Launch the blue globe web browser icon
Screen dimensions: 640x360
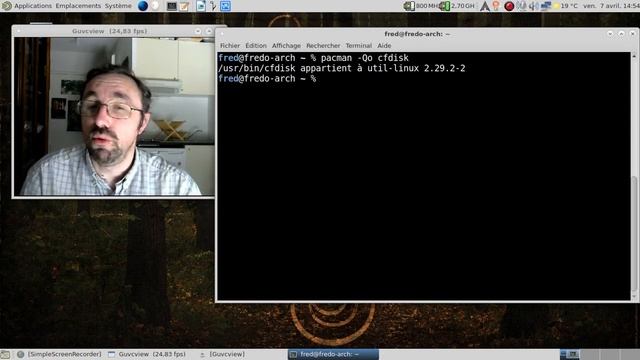pos(142,6)
